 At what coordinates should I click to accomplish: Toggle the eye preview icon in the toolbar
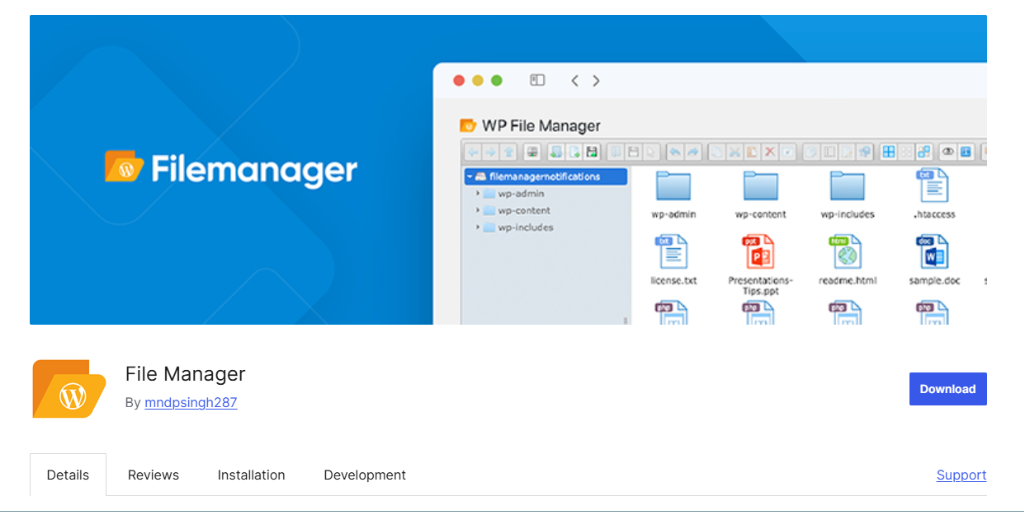click(948, 152)
